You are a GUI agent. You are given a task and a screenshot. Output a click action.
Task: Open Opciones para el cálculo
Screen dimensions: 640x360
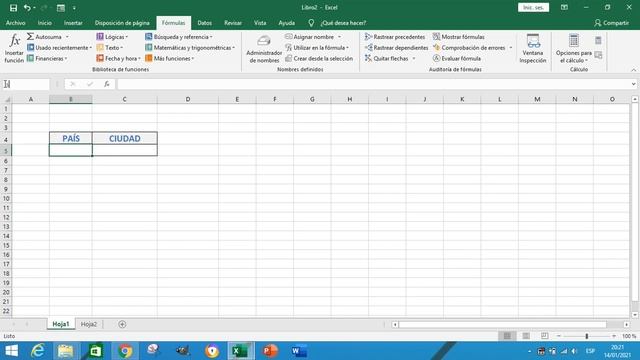[573, 49]
